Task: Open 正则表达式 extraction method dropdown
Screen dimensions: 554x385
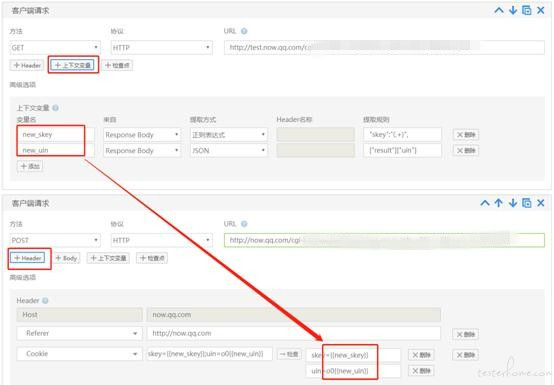Action: tap(229, 135)
